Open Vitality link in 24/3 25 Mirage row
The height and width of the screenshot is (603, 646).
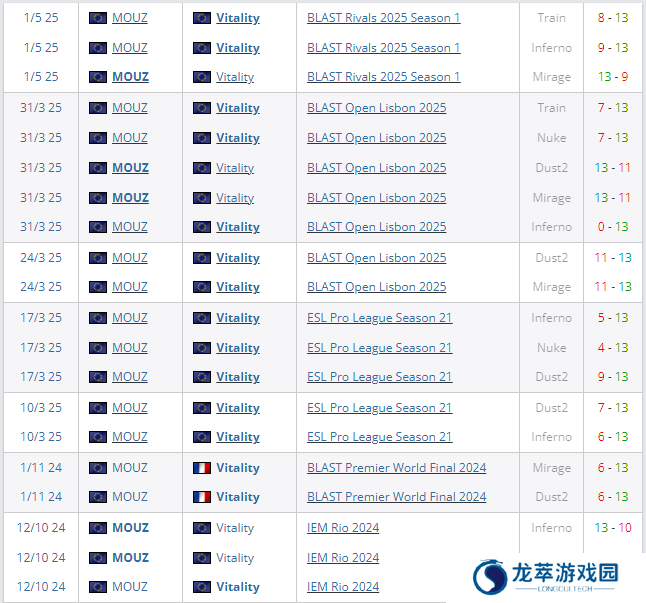(x=238, y=287)
